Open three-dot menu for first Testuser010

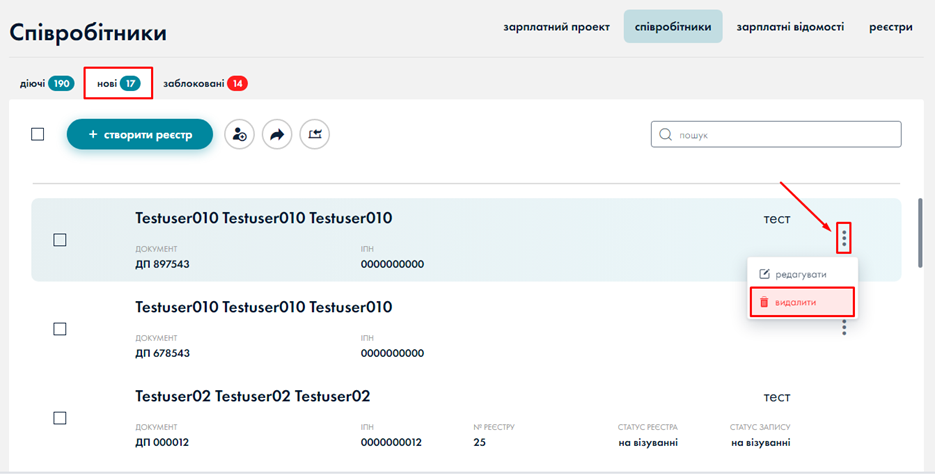(844, 238)
